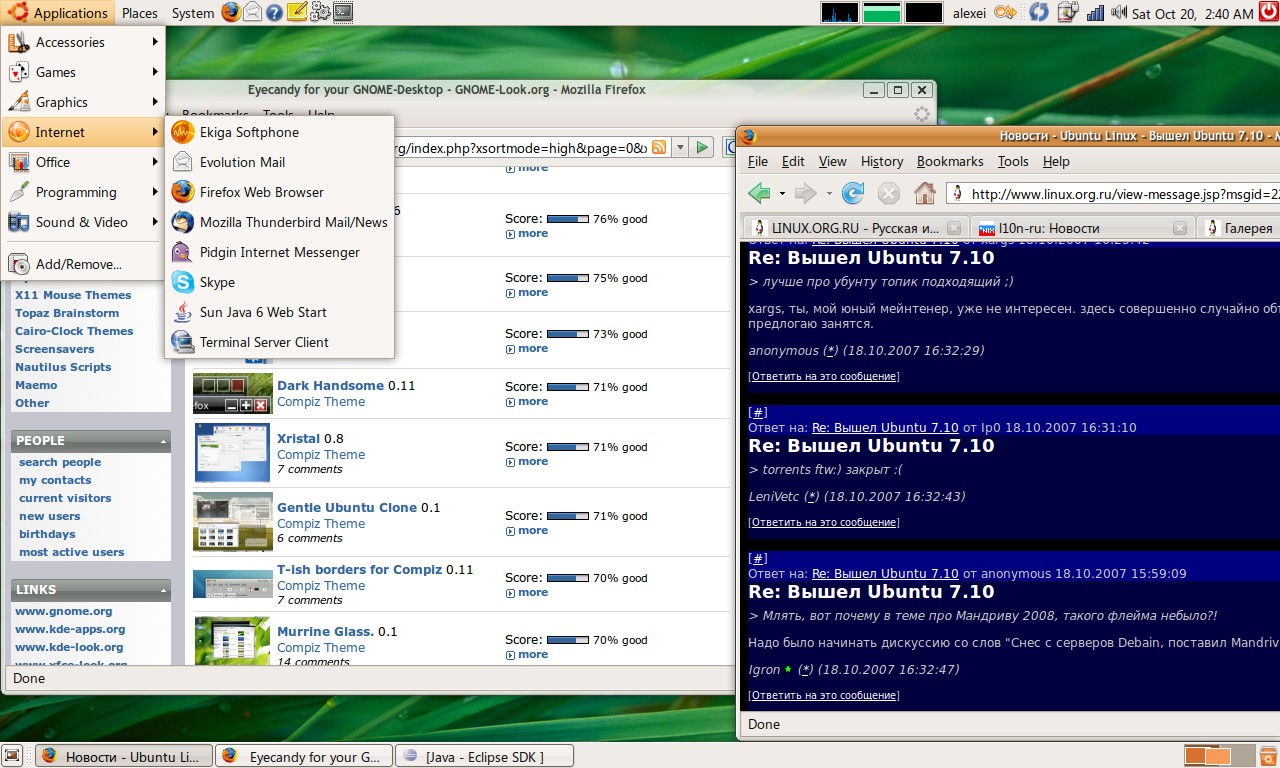Click the CPU system monitor graph

[840, 13]
